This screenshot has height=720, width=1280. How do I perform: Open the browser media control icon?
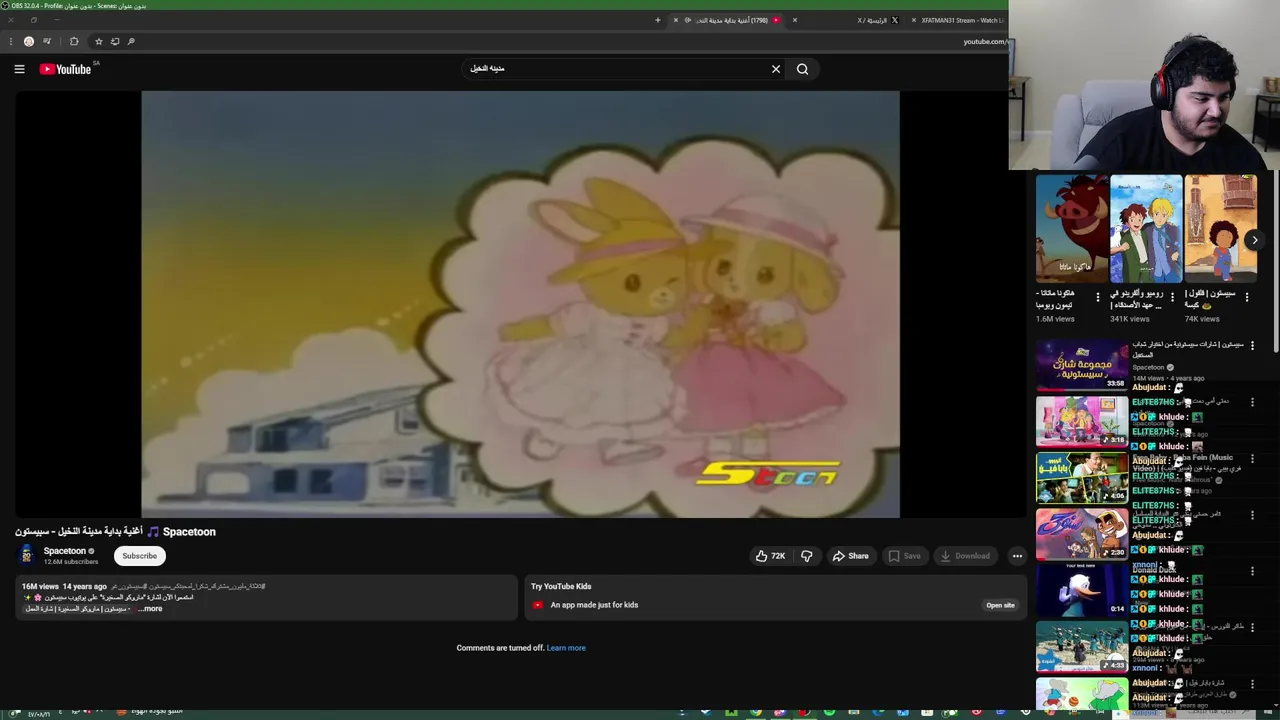47,41
